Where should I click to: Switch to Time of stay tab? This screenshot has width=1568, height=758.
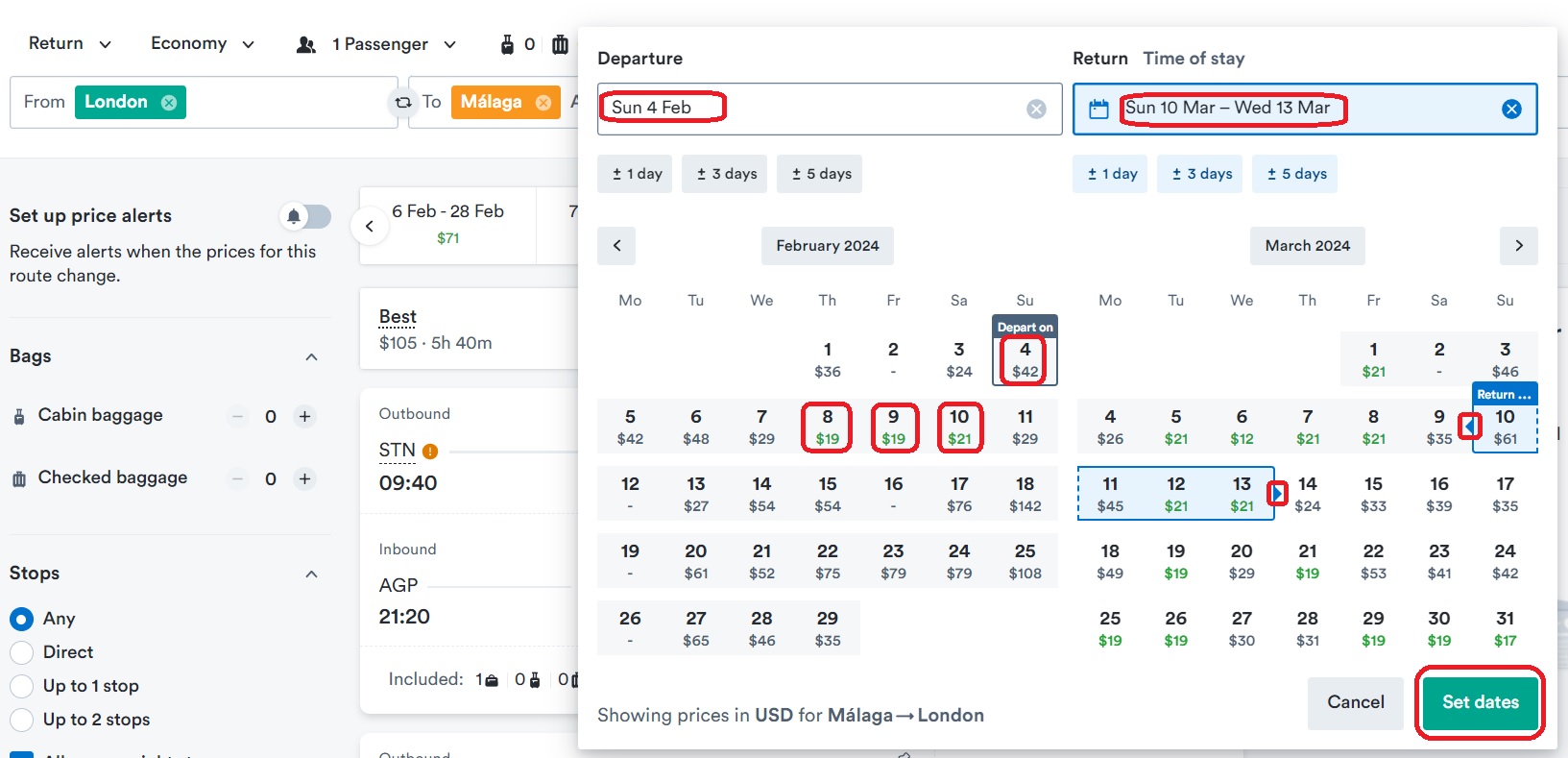1194,59
